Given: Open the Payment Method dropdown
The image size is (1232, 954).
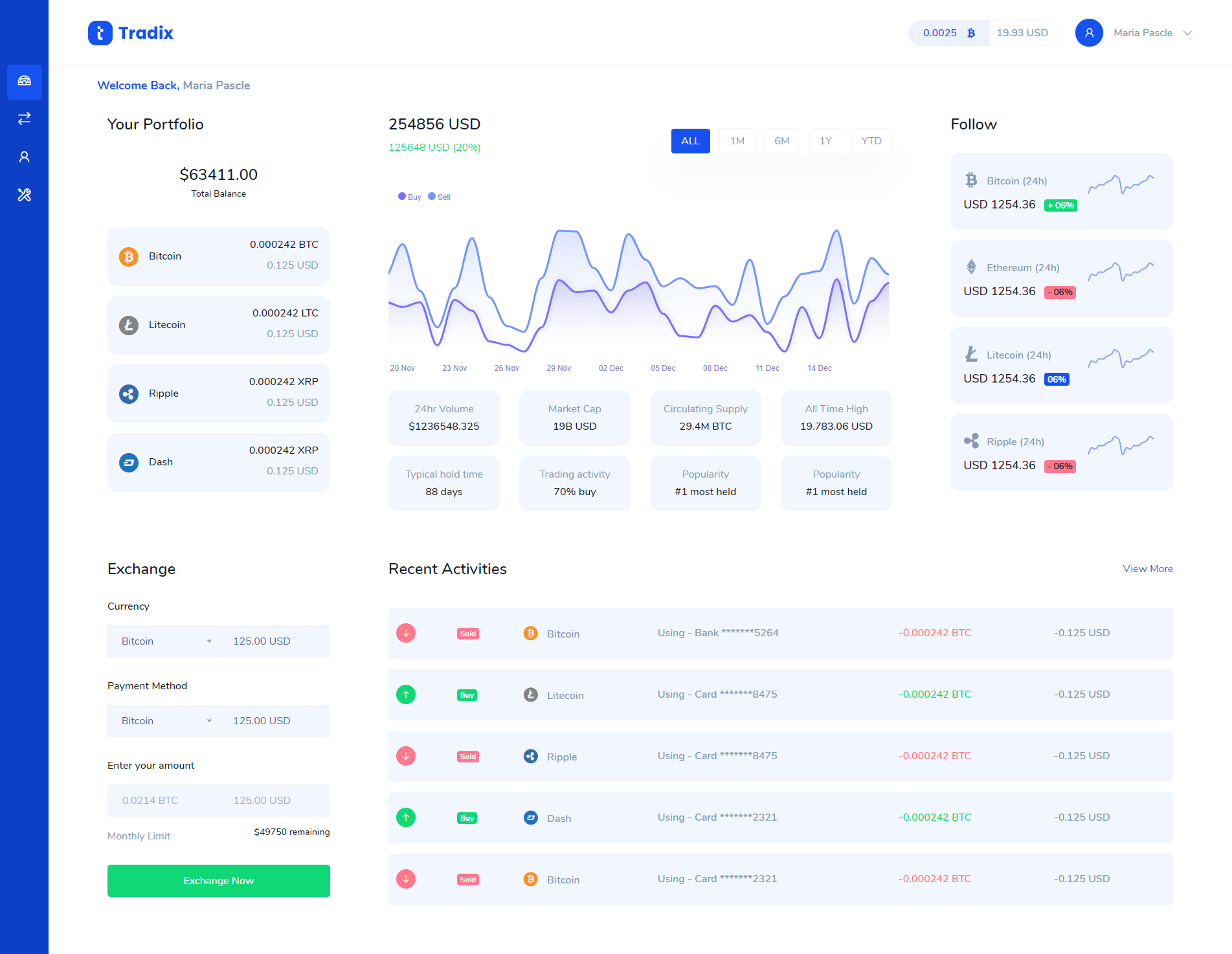Looking at the screenshot, I should [x=166, y=721].
